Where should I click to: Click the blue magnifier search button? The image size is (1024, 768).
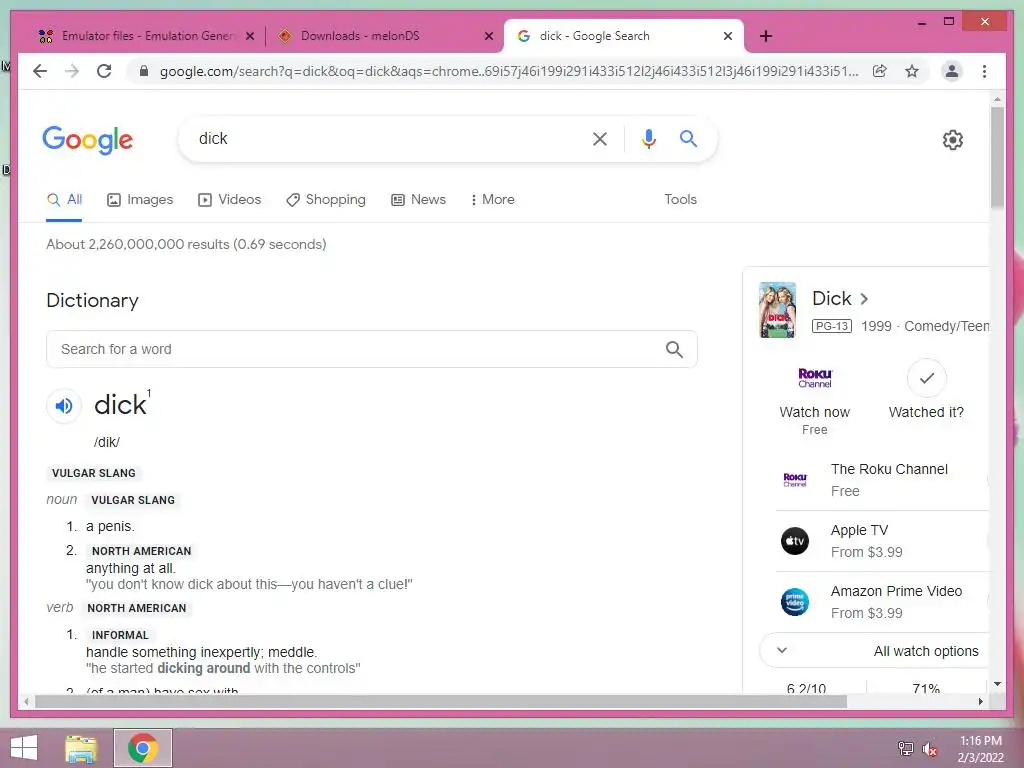(x=688, y=138)
